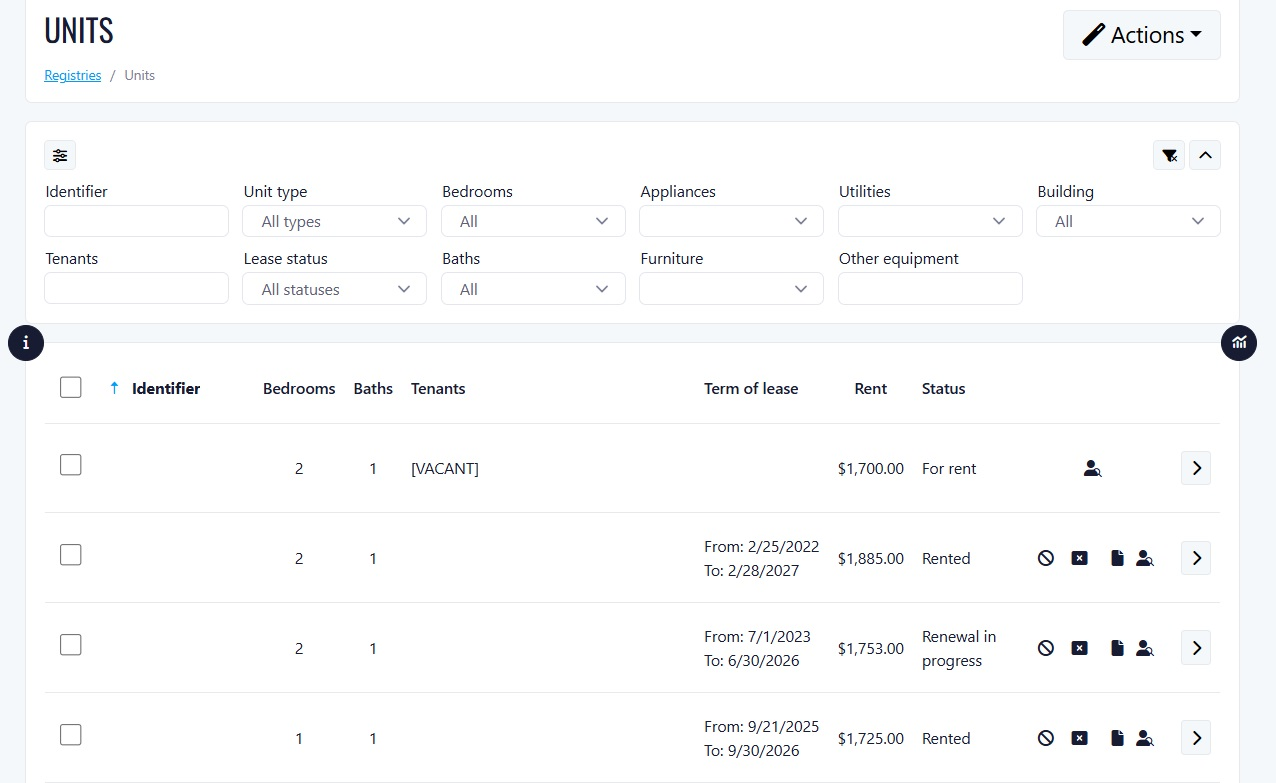Open details arrow for the $1,885.00 unit
Image resolution: width=1276 pixels, height=783 pixels.
(x=1196, y=558)
